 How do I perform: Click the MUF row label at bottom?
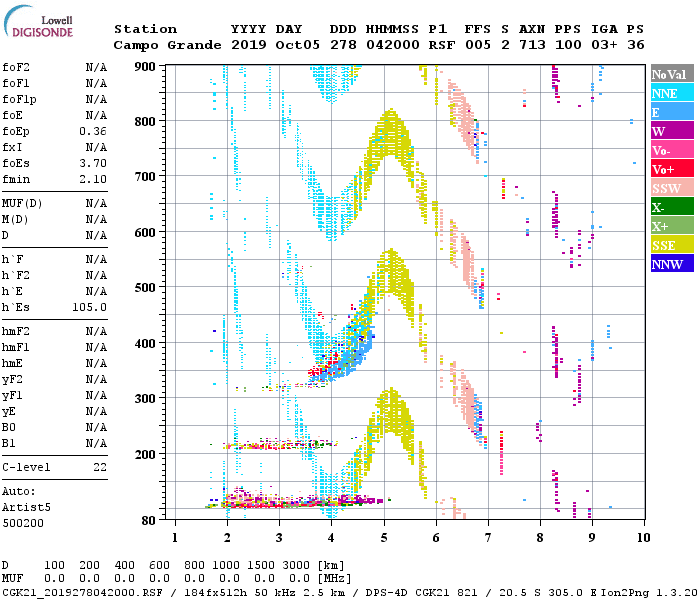point(12,579)
